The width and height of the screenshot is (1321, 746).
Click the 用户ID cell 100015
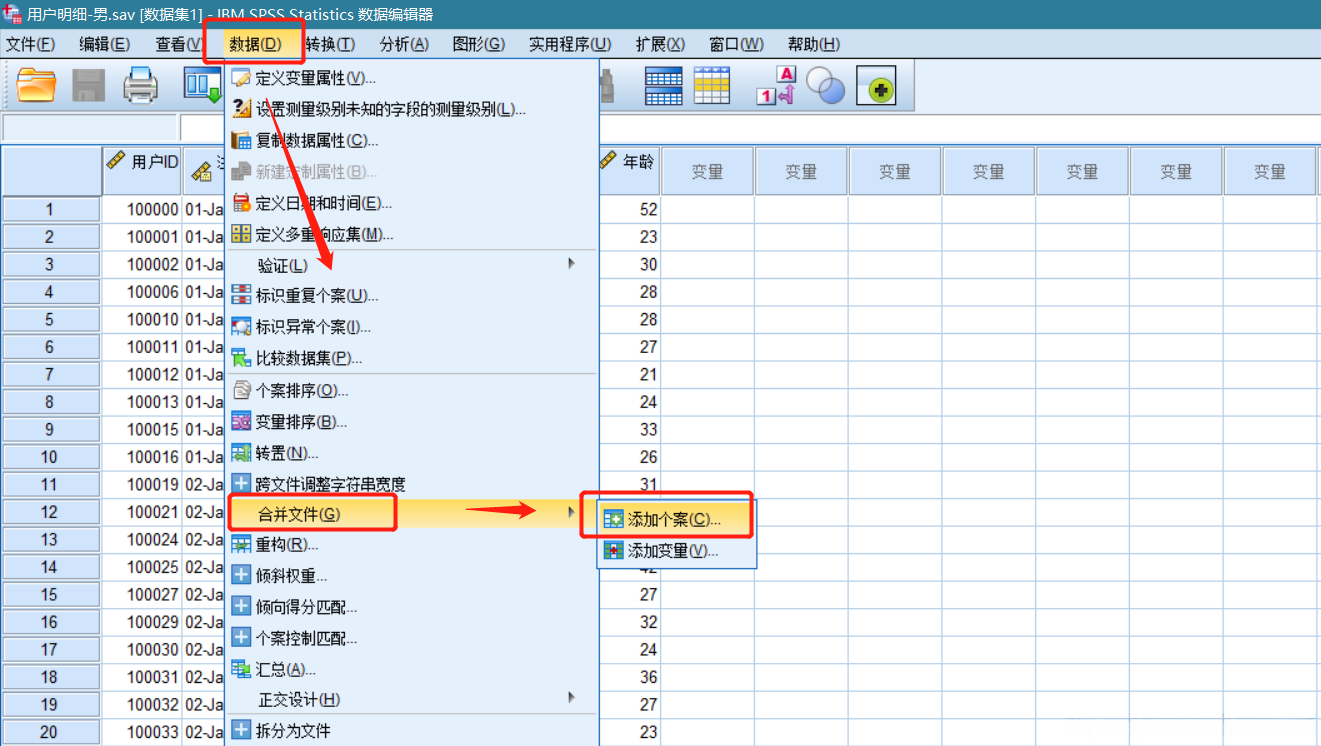(142, 429)
